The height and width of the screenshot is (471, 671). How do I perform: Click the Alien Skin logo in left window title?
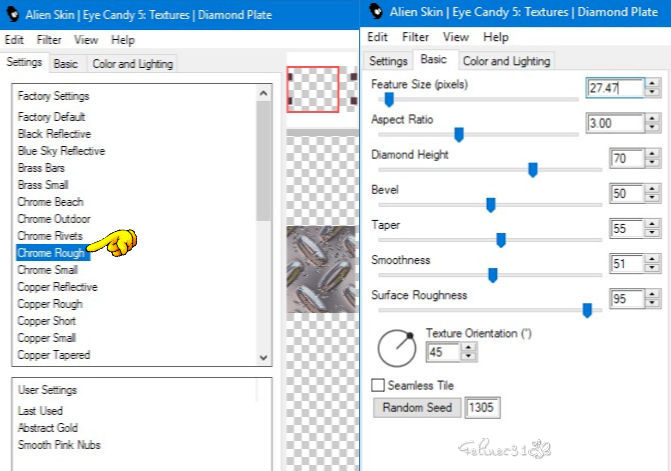[x=13, y=14]
